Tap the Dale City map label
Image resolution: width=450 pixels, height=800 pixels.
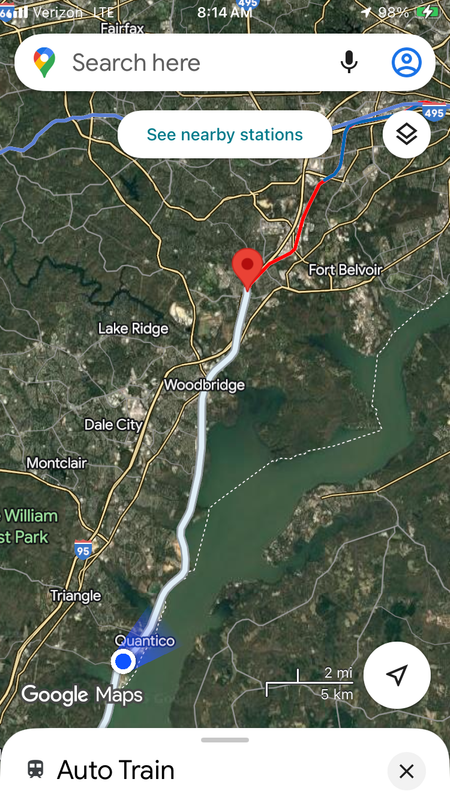113,424
